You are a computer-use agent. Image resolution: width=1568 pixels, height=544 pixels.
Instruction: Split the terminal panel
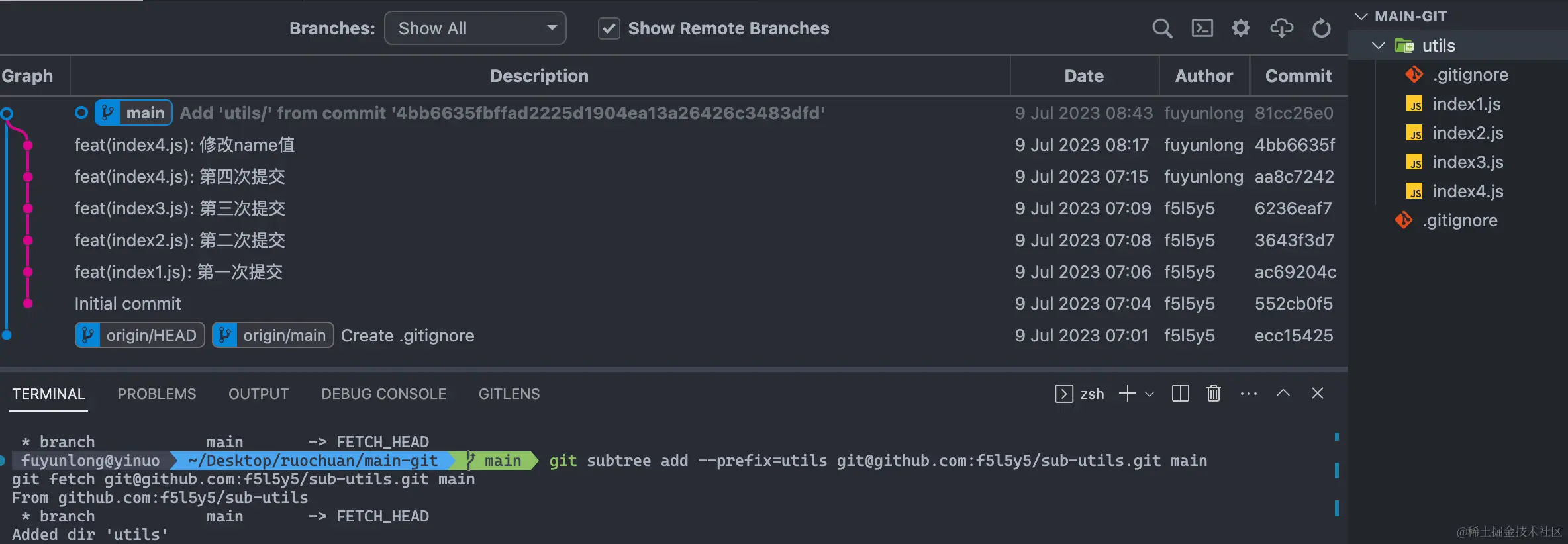pyautogui.click(x=1181, y=394)
